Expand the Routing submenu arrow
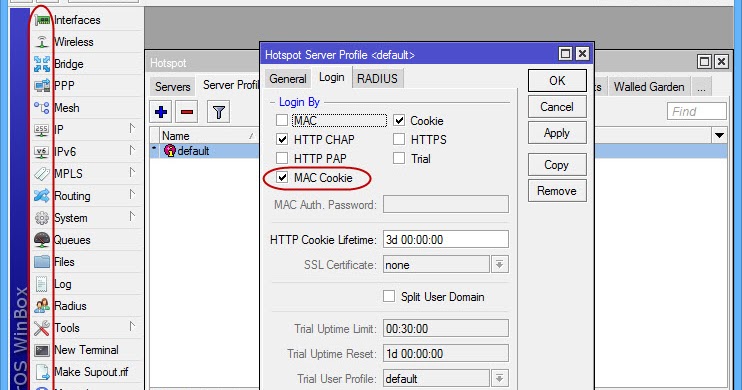The image size is (742, 390). point(132,194)
